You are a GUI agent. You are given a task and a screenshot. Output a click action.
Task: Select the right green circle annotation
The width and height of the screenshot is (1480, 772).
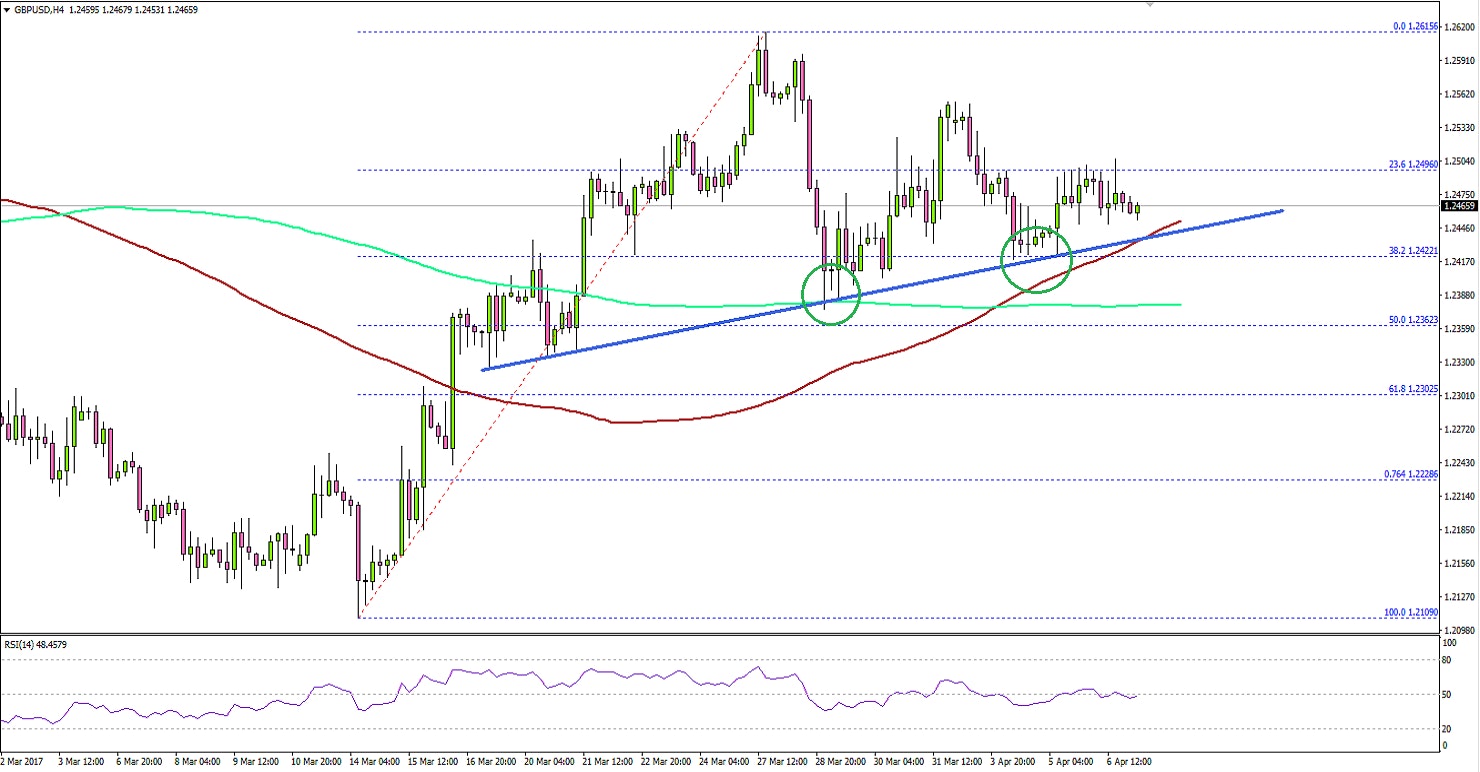pos(1037,260)
